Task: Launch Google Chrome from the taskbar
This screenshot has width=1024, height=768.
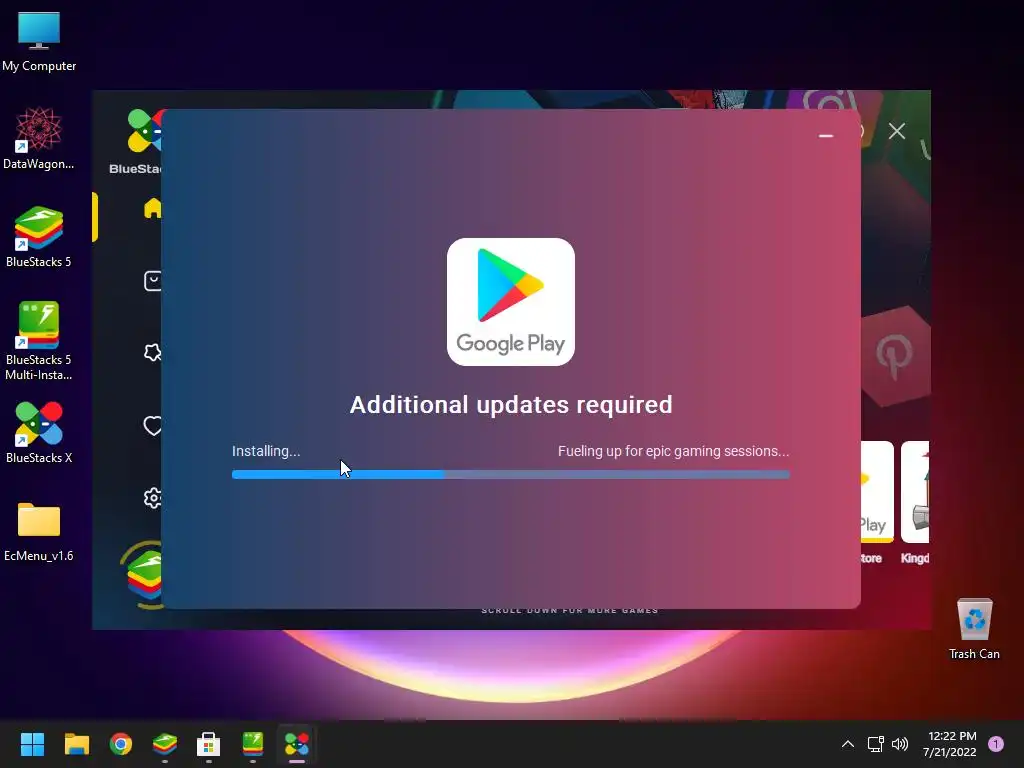Action: coord(121,744)
